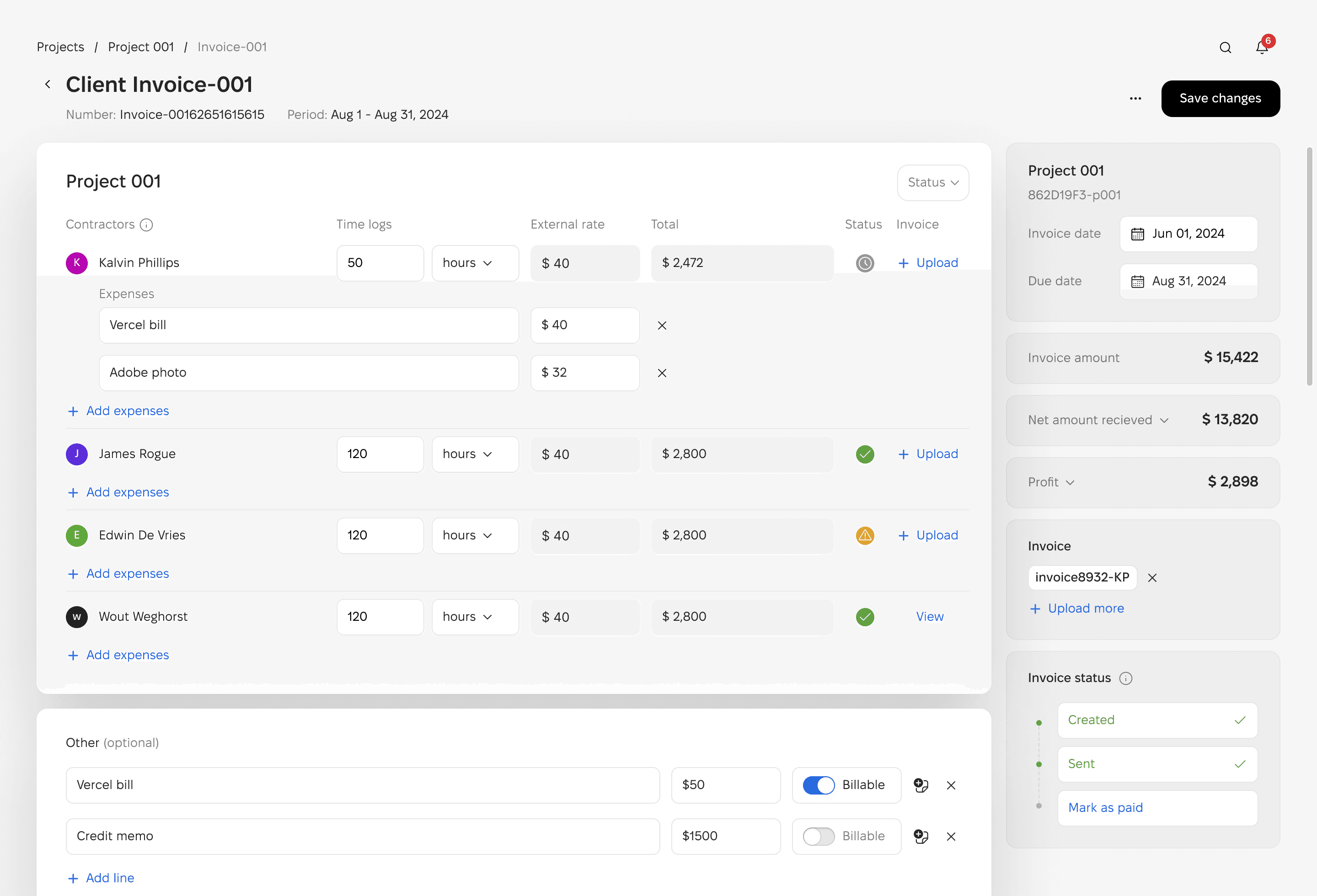Go to Projects in the breadcrumb
1317x896 pixels.
tap(60, 47)
